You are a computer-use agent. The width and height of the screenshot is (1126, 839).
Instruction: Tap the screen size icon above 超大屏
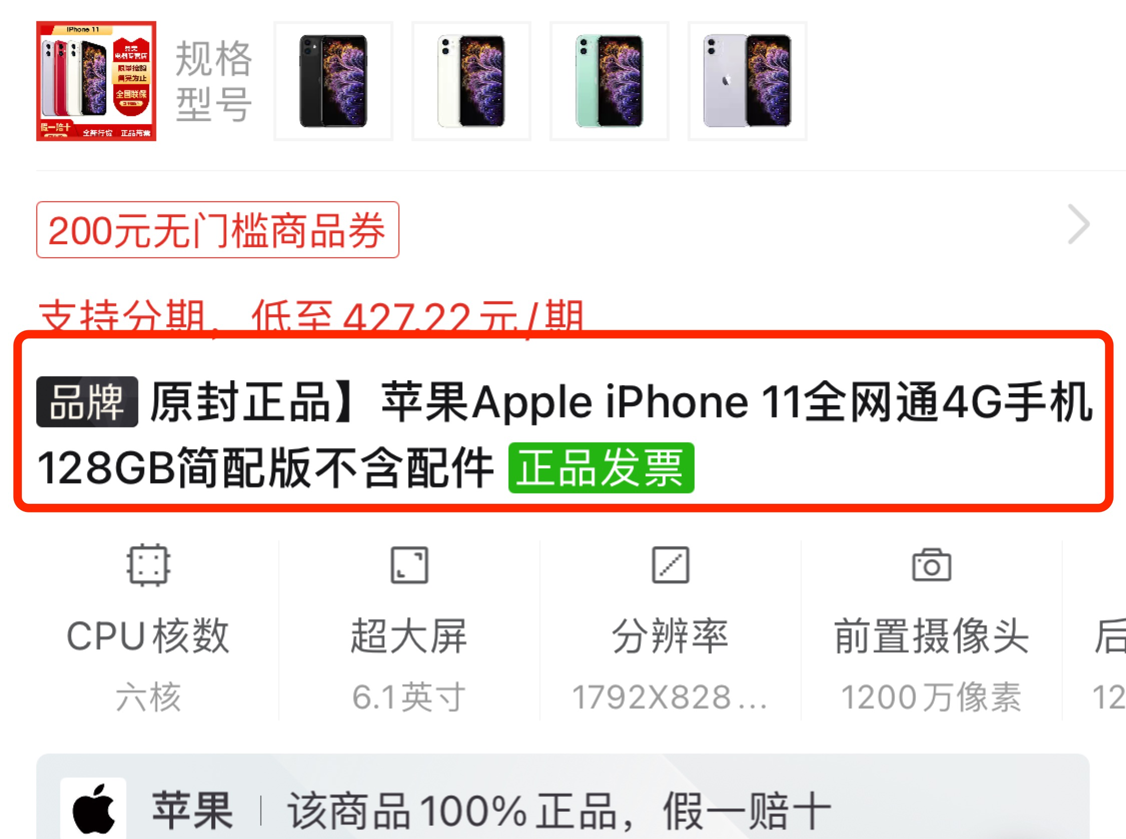point(409,565)
